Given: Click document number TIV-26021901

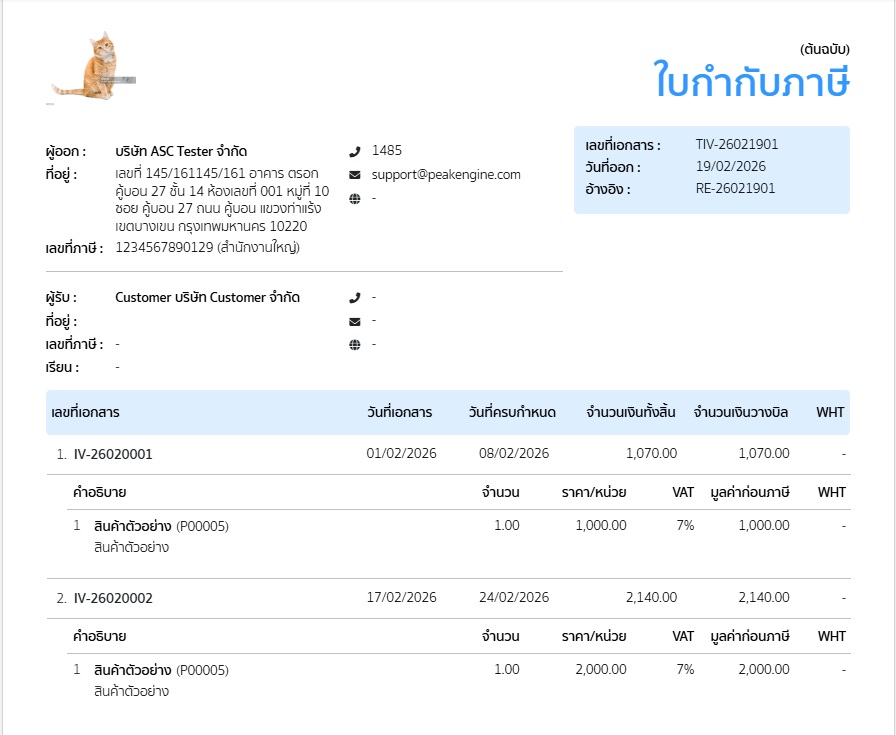Looking at the screenshot, I should (x=735, y=144).
